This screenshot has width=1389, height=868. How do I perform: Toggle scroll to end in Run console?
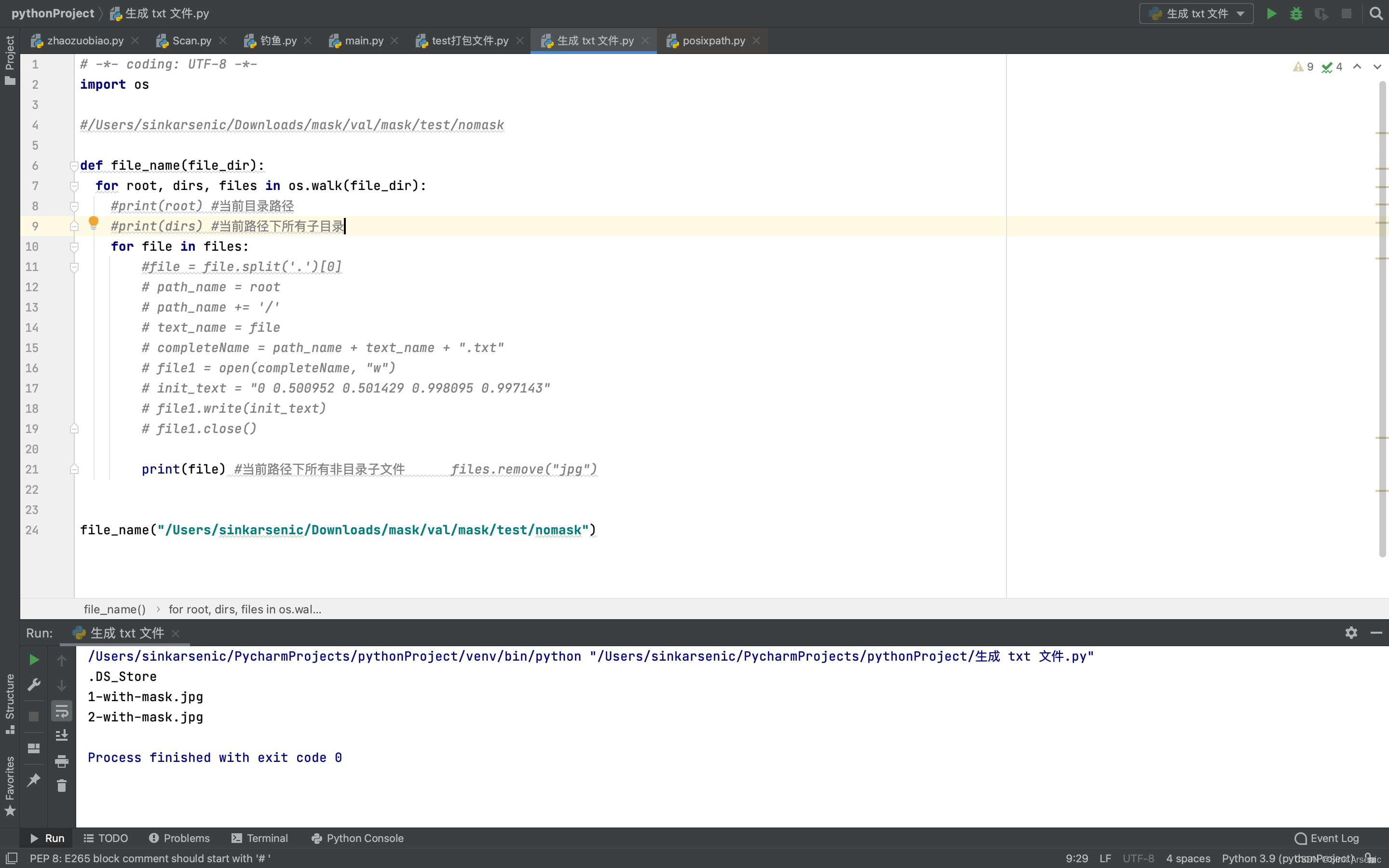click(x=61, y=735)
